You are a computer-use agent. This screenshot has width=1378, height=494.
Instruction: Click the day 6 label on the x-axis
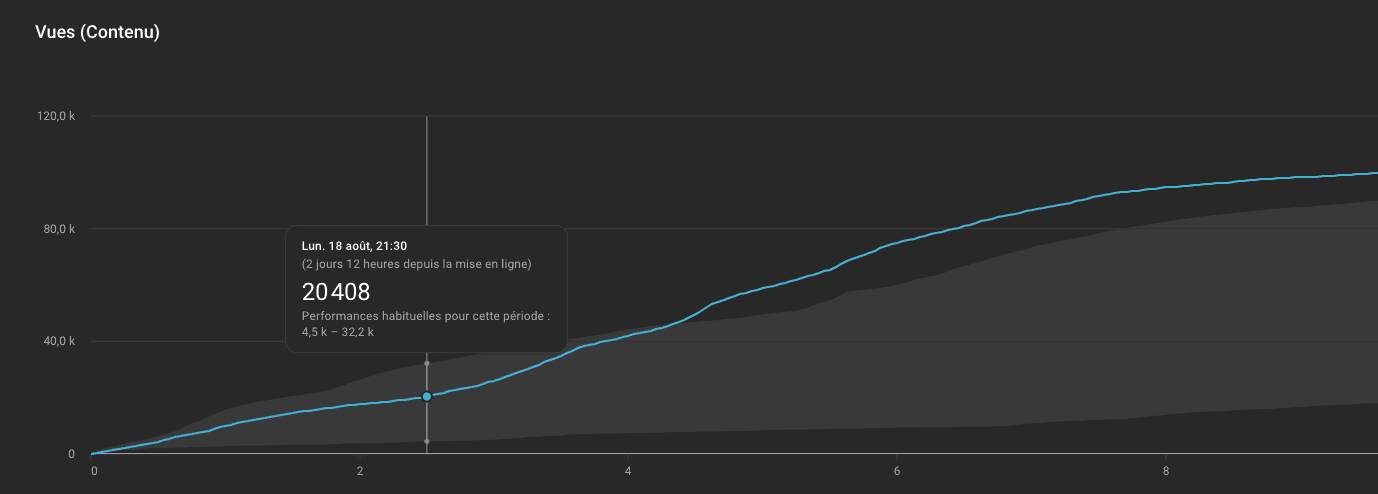tap(897, 471)
